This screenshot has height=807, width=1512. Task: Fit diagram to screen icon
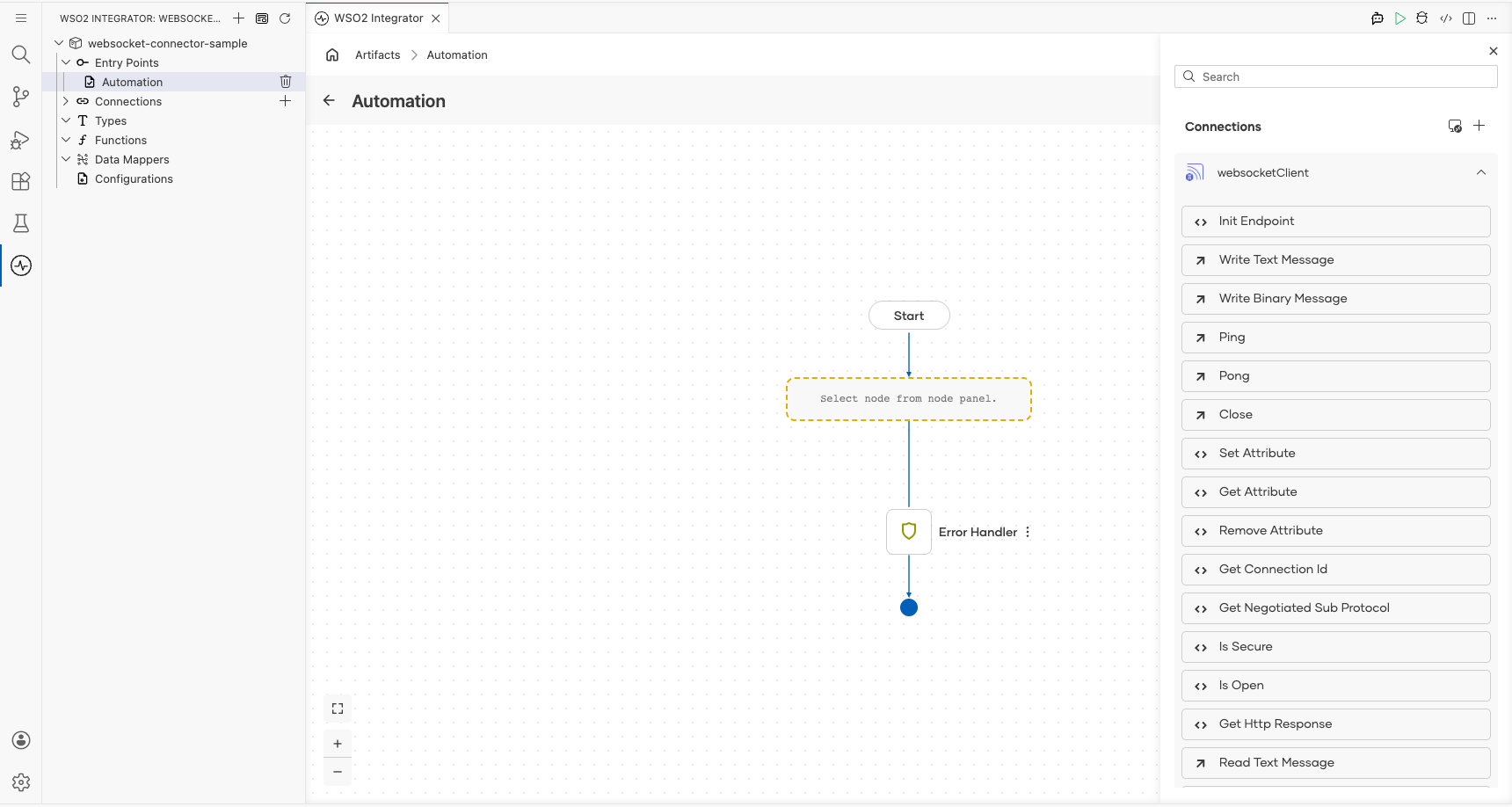[338, 709]
